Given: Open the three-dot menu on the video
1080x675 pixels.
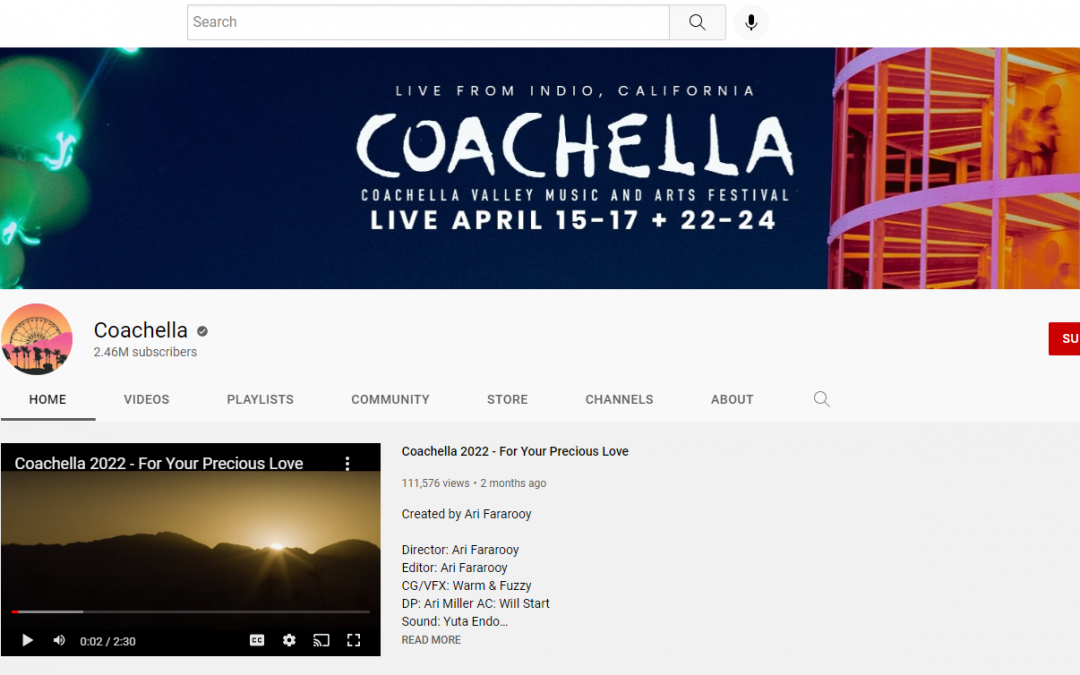Looking at the screenshot, I should pos(347,463).
